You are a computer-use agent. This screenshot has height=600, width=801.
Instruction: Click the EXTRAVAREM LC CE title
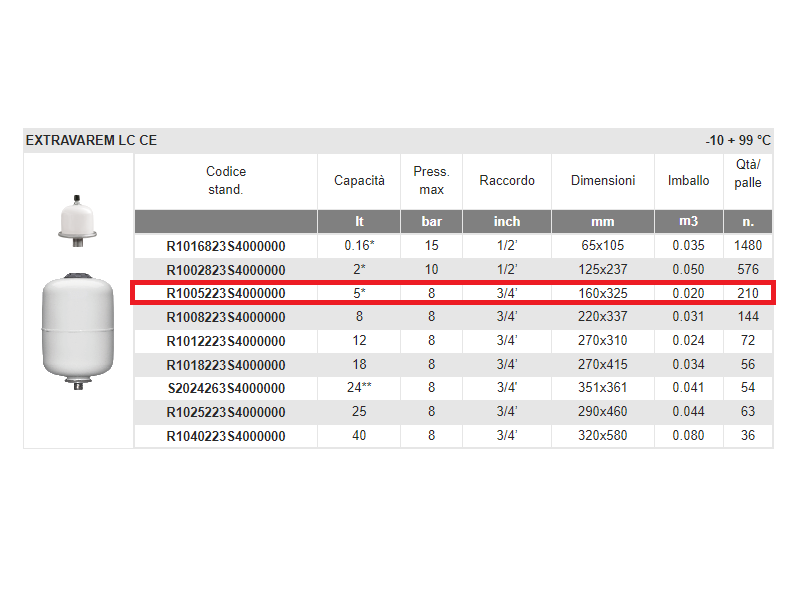(91, 141)
